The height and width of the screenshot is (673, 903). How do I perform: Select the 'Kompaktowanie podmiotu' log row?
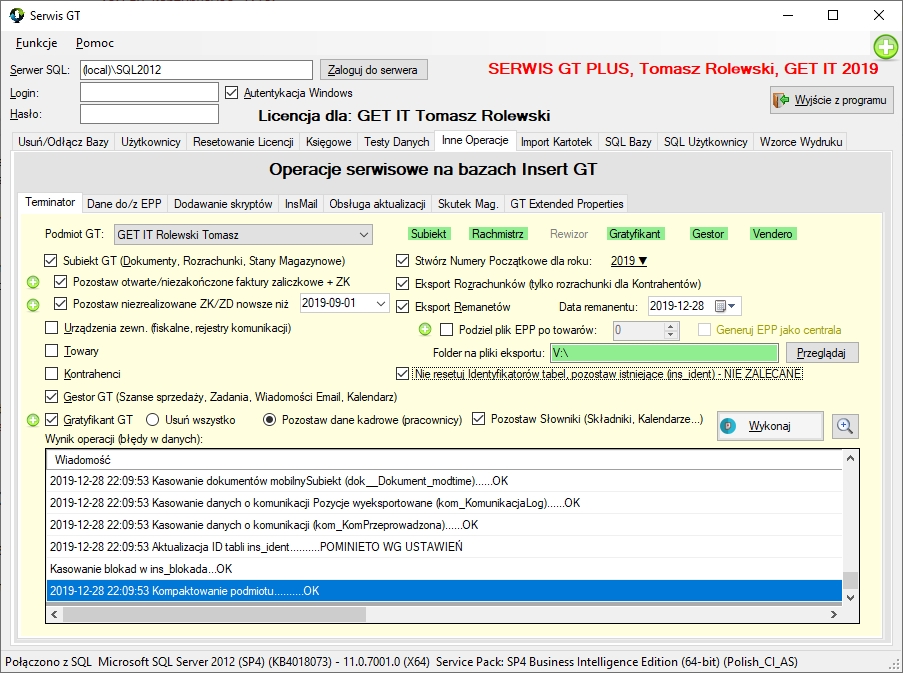point(444,591)
